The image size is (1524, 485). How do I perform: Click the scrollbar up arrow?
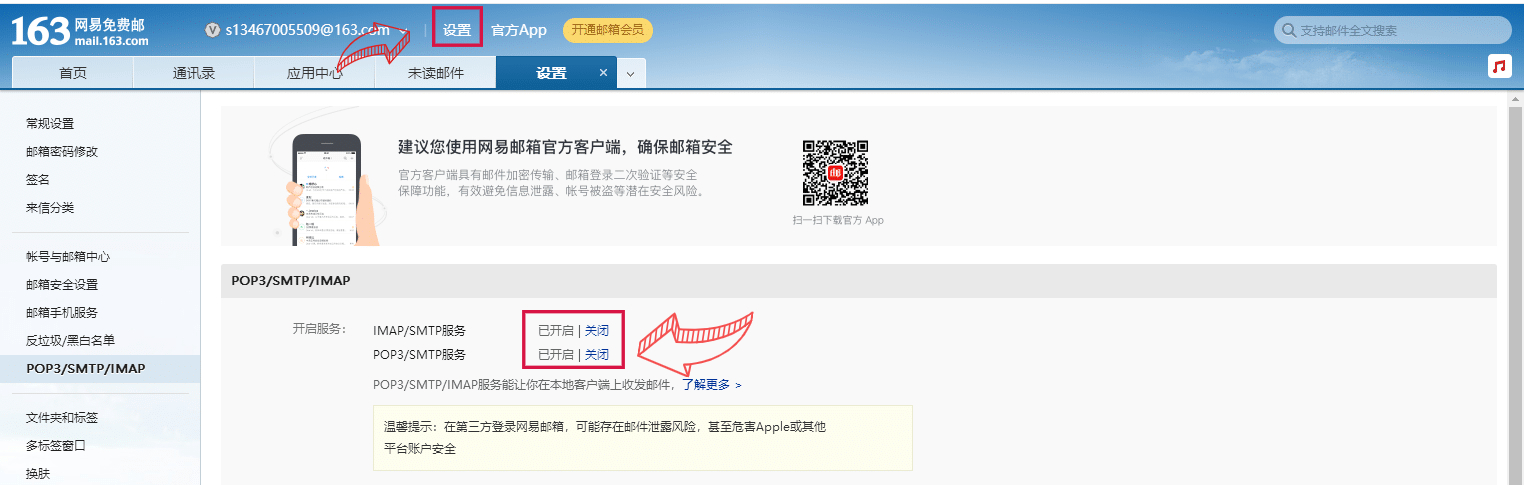coord(1515,101)
